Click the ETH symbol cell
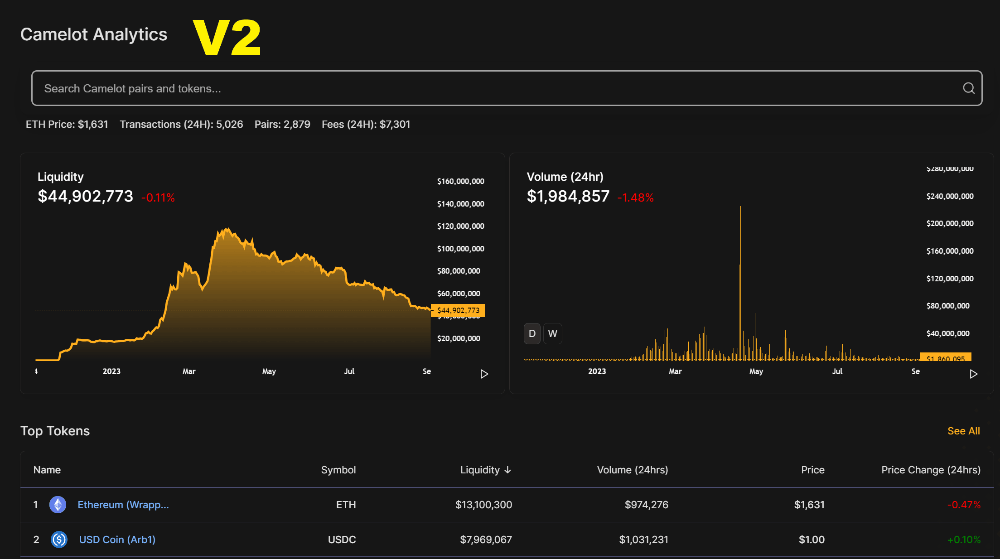Viewport: 1000px width, 559px height. (346, 505)
